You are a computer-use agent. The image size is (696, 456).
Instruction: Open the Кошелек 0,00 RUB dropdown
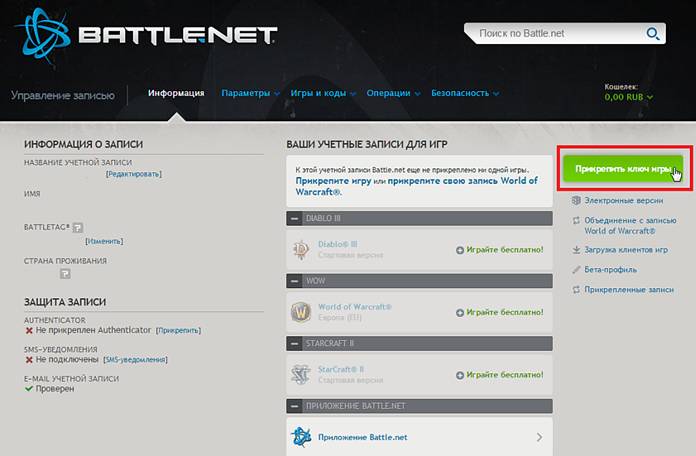(x=629, y=97)
